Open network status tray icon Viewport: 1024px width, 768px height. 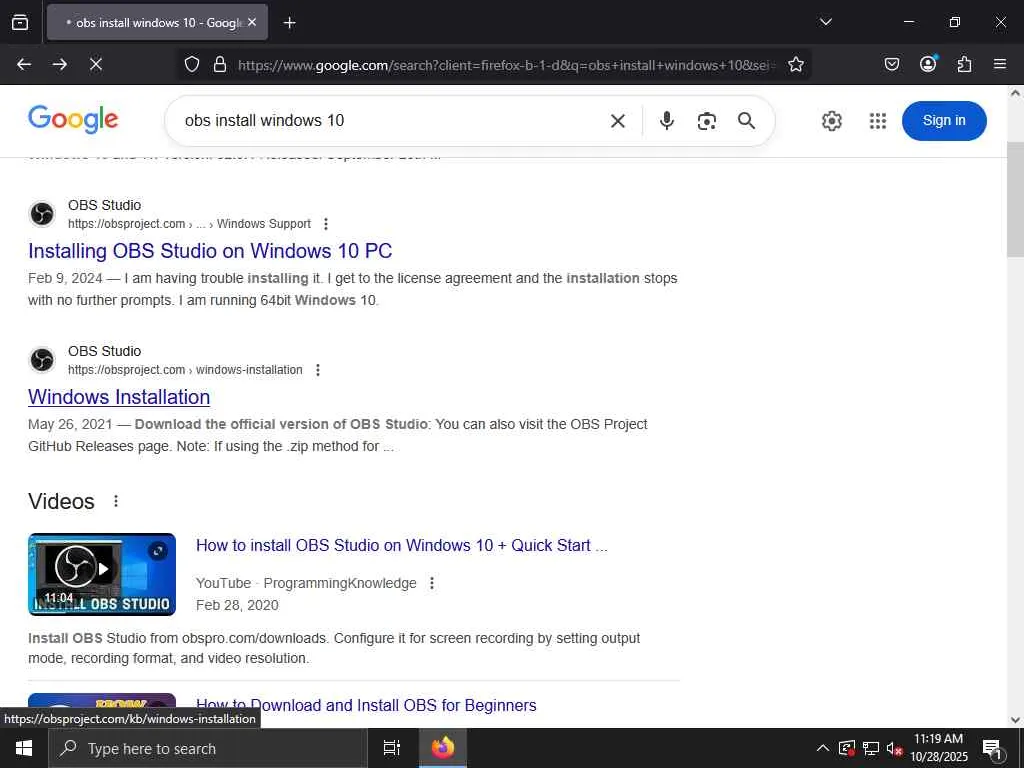(870, 748)
